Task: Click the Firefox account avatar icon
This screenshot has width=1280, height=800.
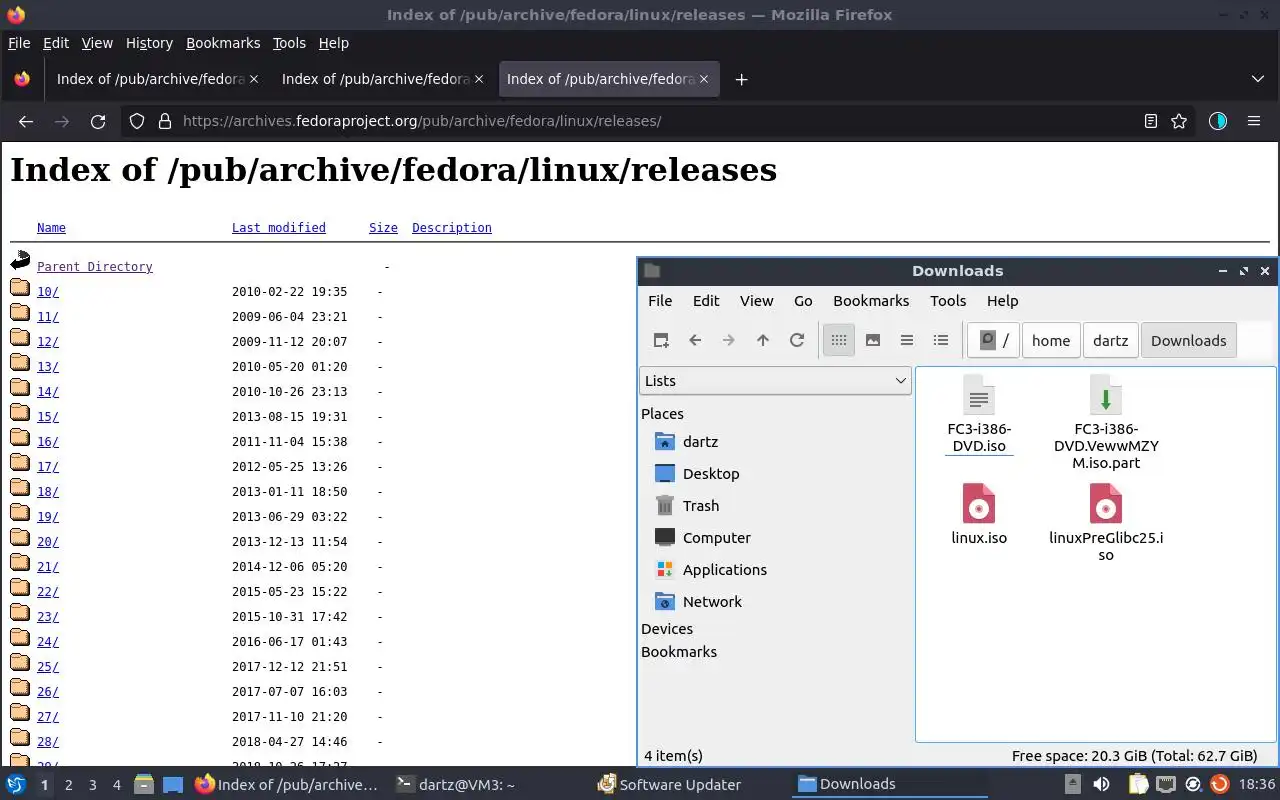Action: (1217, 121)
